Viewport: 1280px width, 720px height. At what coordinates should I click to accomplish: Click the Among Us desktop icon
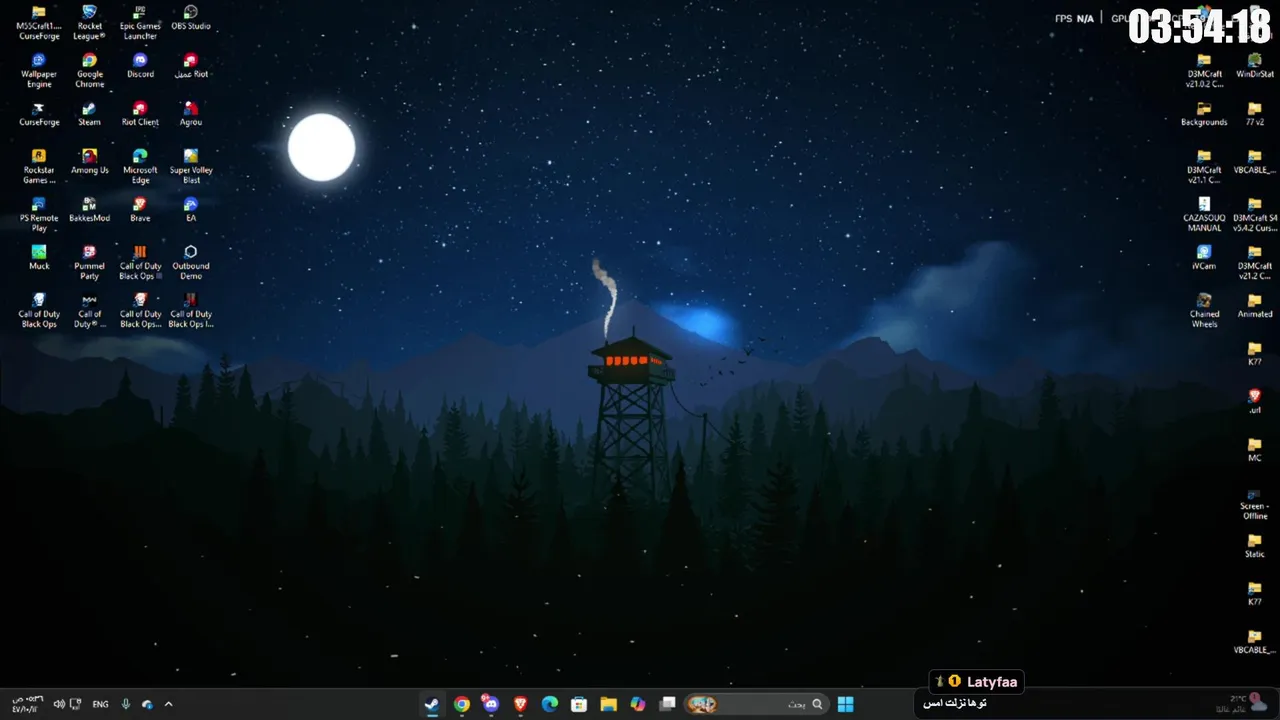[89, 163]
